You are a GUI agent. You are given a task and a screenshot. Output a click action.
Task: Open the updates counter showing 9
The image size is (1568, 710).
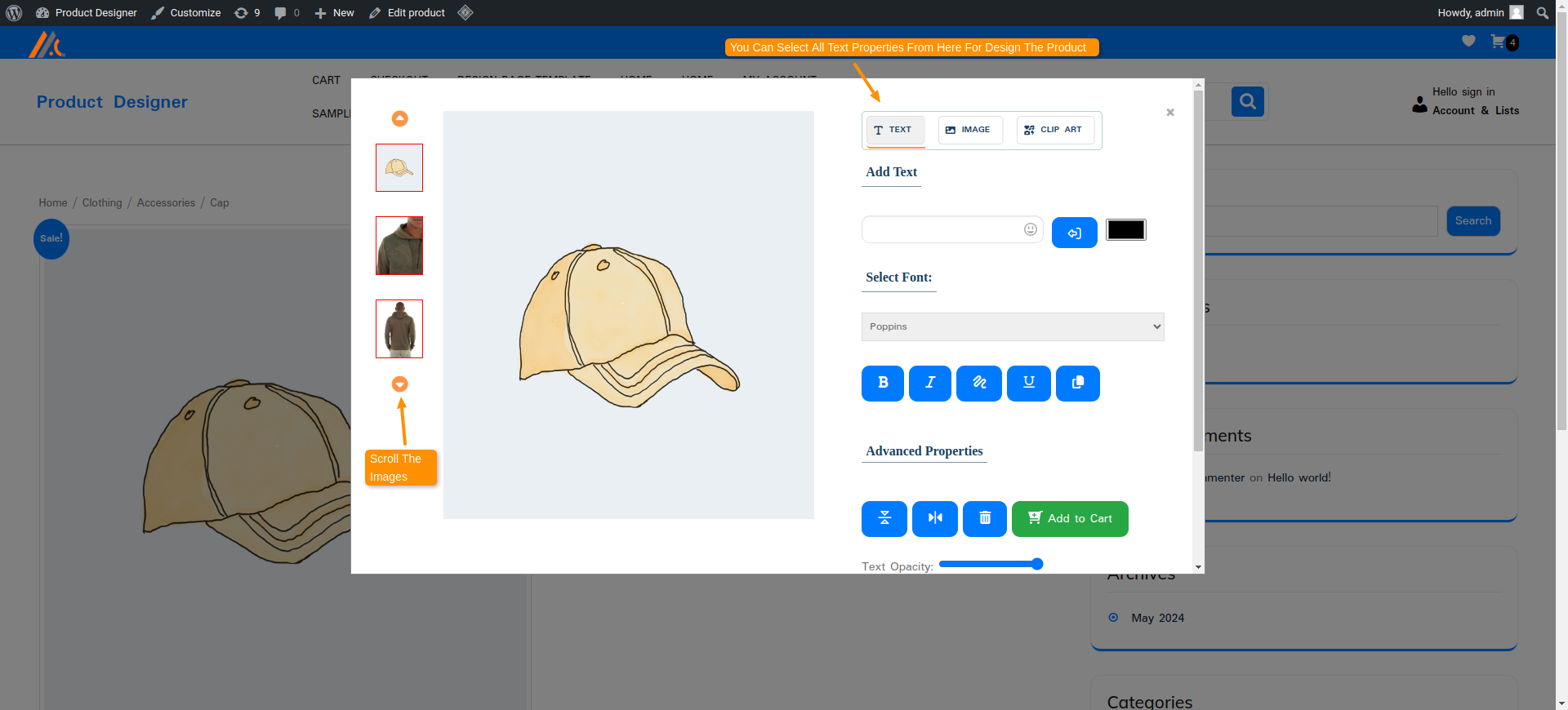pos(247,13)
